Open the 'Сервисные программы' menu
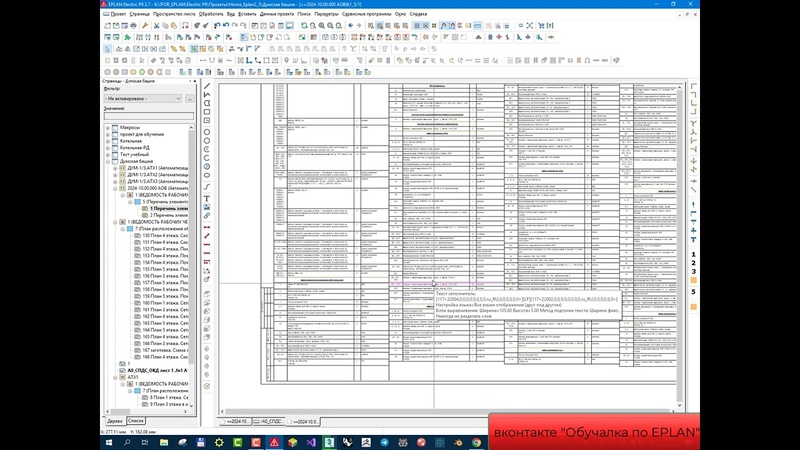The height and width of the screenshot is (450, 800). tap(366, 14)
